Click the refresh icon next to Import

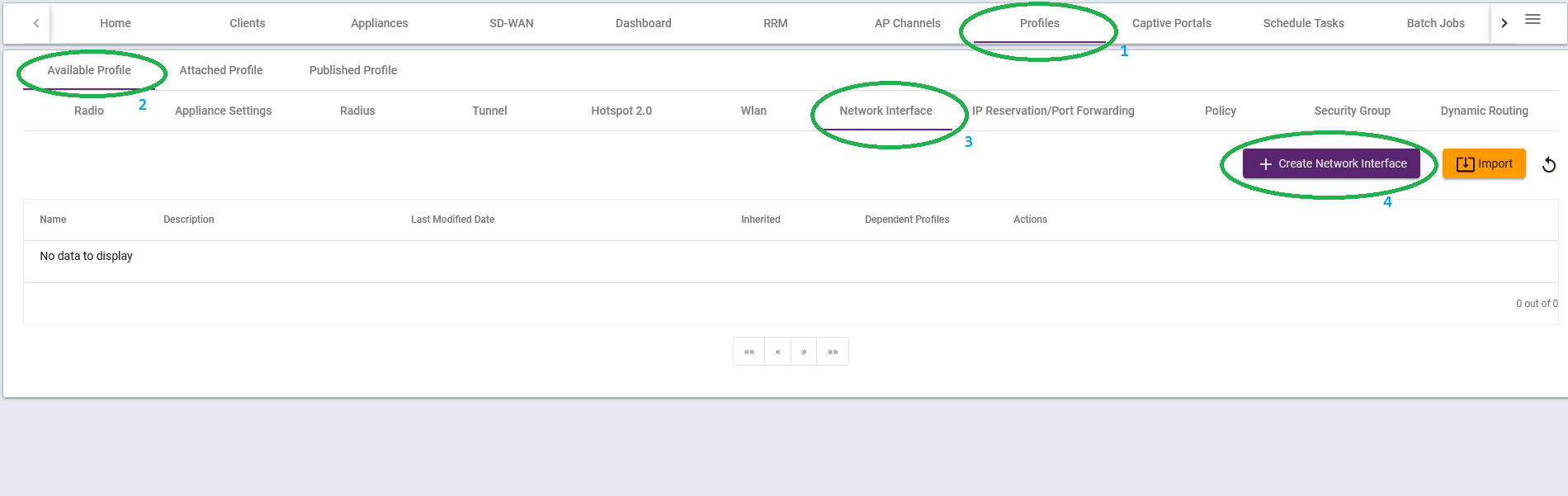click(x=1549, y=164)
